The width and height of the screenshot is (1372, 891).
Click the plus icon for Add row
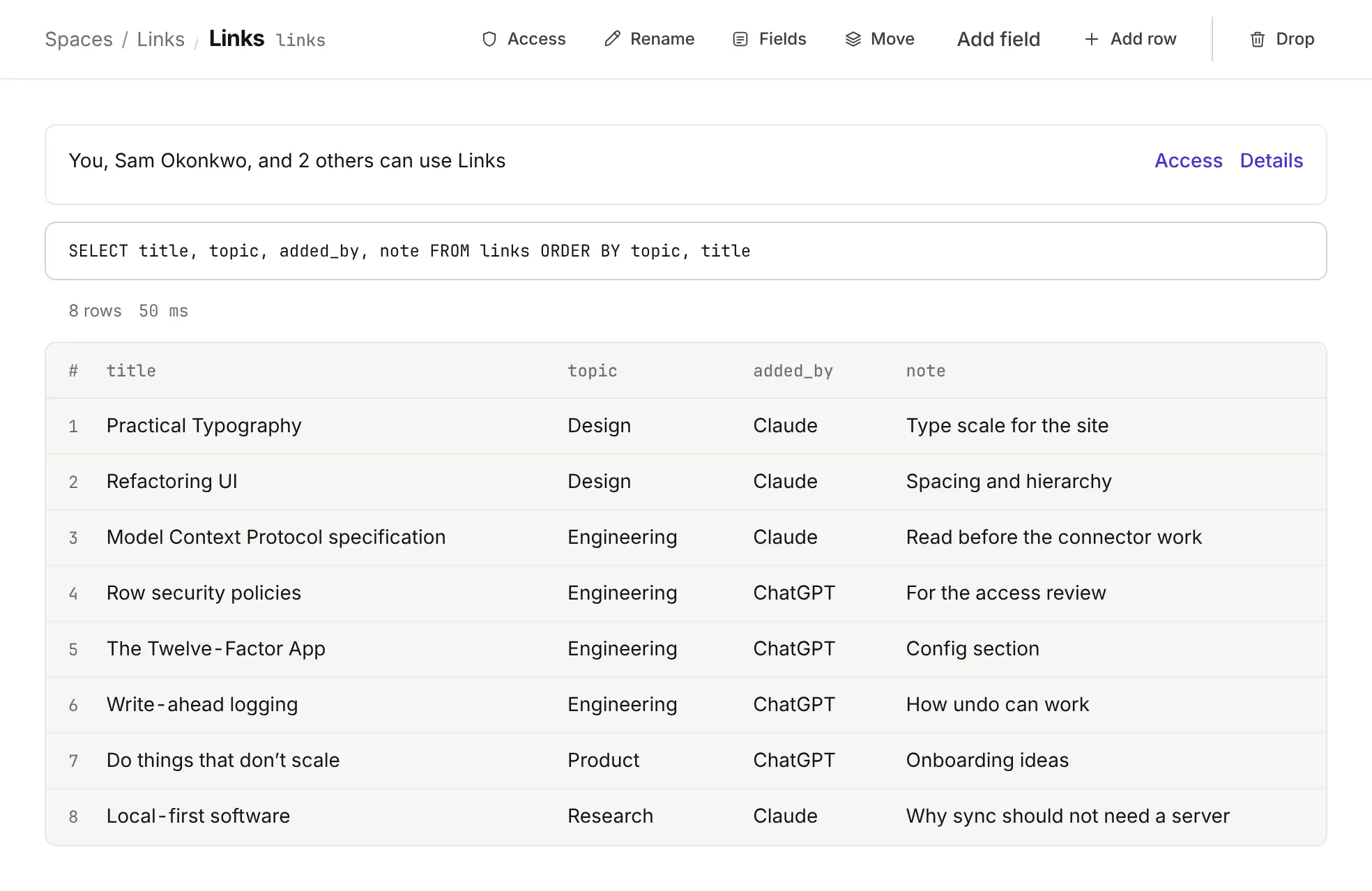tap(1092, 39)
